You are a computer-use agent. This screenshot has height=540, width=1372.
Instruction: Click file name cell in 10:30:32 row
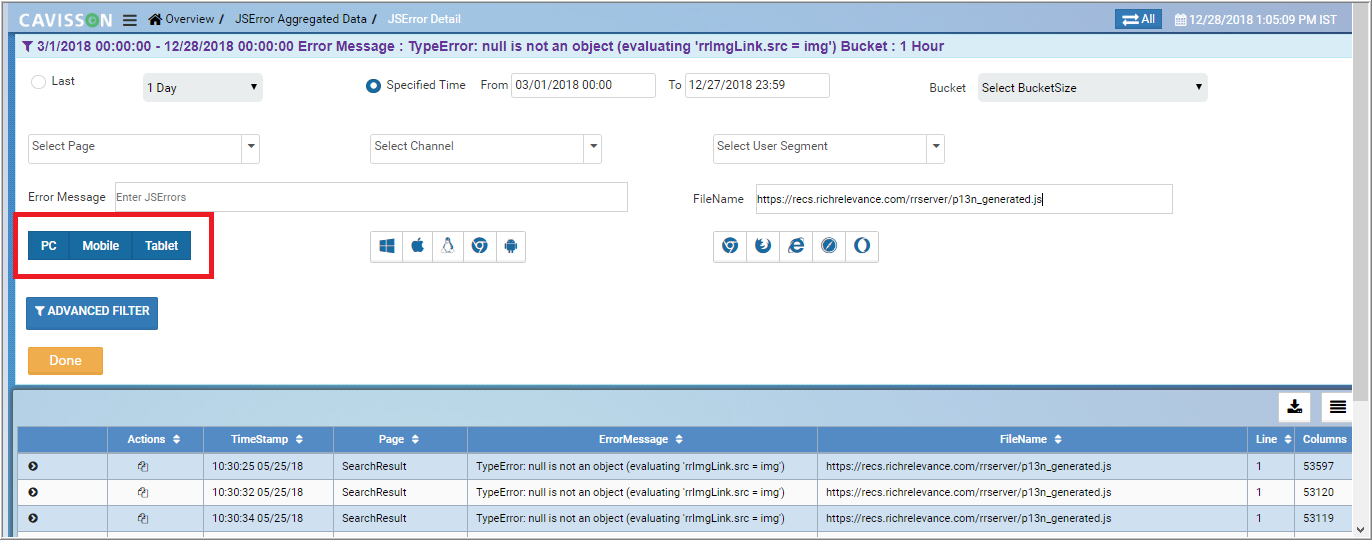coord(1032,493)
